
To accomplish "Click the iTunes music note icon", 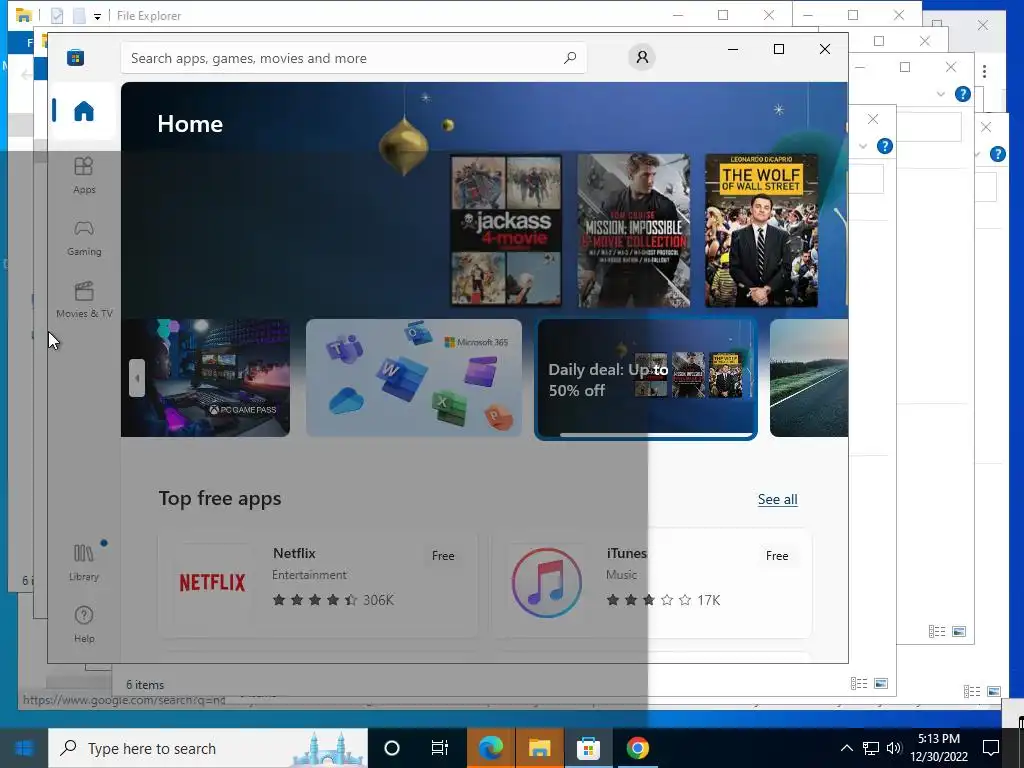I will tap(547, 583).
